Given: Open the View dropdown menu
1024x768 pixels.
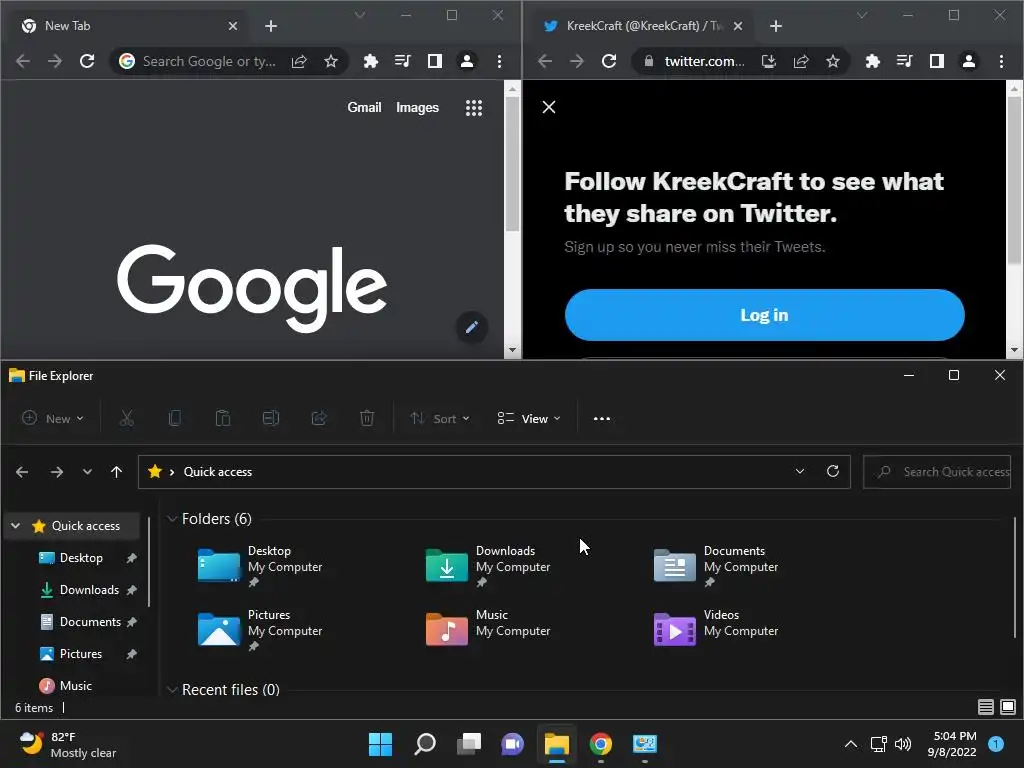Looking at the screenshot, I should pos(528,419).
